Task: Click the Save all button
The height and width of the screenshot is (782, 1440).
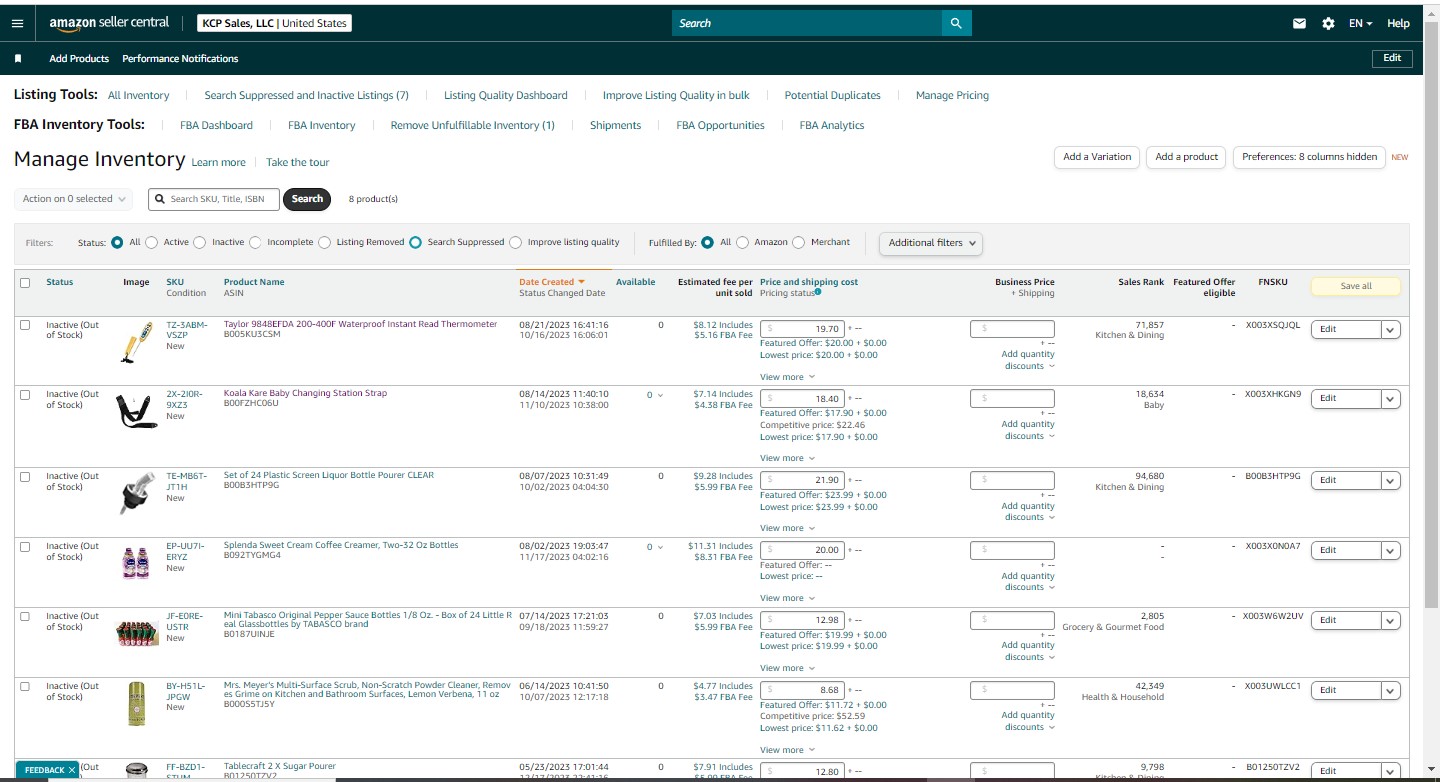Action: [1356, 286]
